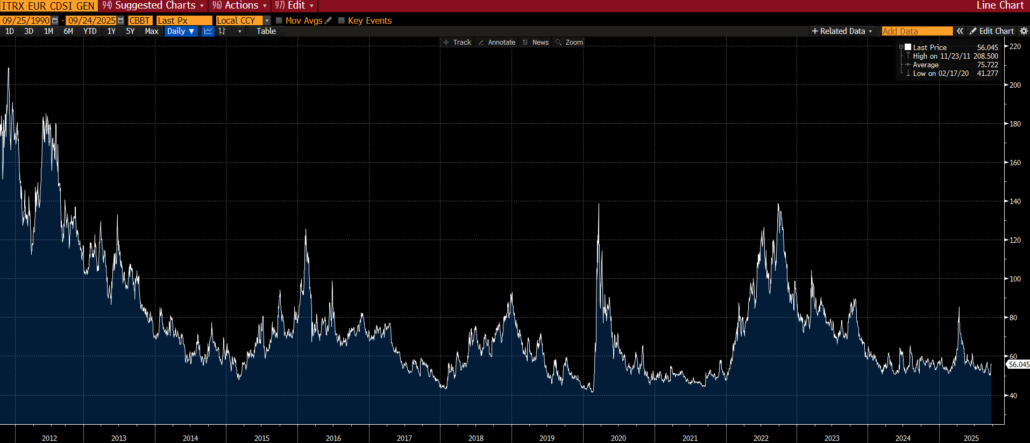The height and width of the screenshot is (443, 1030).
Task: Collapse panel with double-chevron icon
Action: tap(960, 31)
